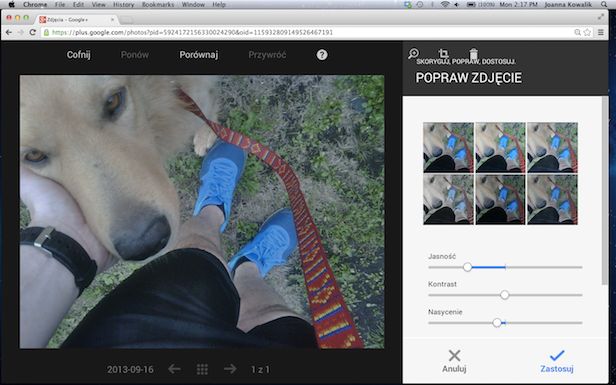Open the History menu
Image resolution: width=616 pixels, height=385 pixels.
coord(123,4)
